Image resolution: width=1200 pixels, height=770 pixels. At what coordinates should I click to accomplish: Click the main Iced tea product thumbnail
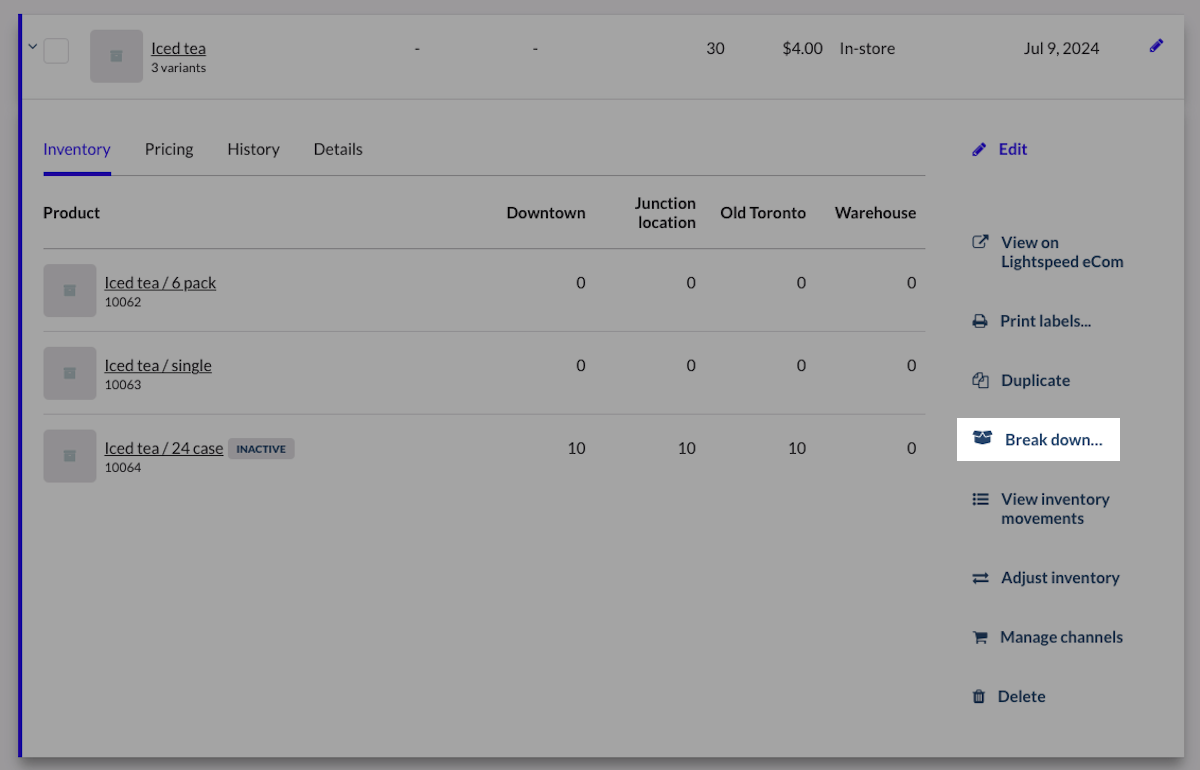point(116,56)
